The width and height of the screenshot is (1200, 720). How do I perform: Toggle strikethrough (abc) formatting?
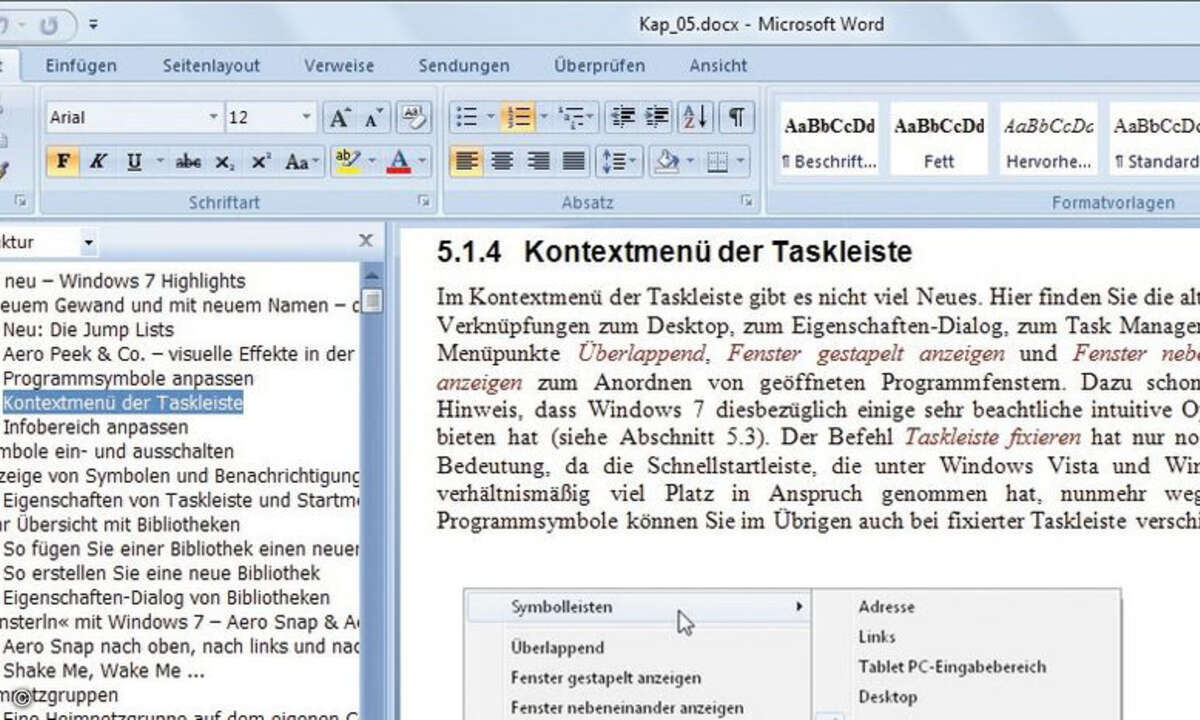188,161
